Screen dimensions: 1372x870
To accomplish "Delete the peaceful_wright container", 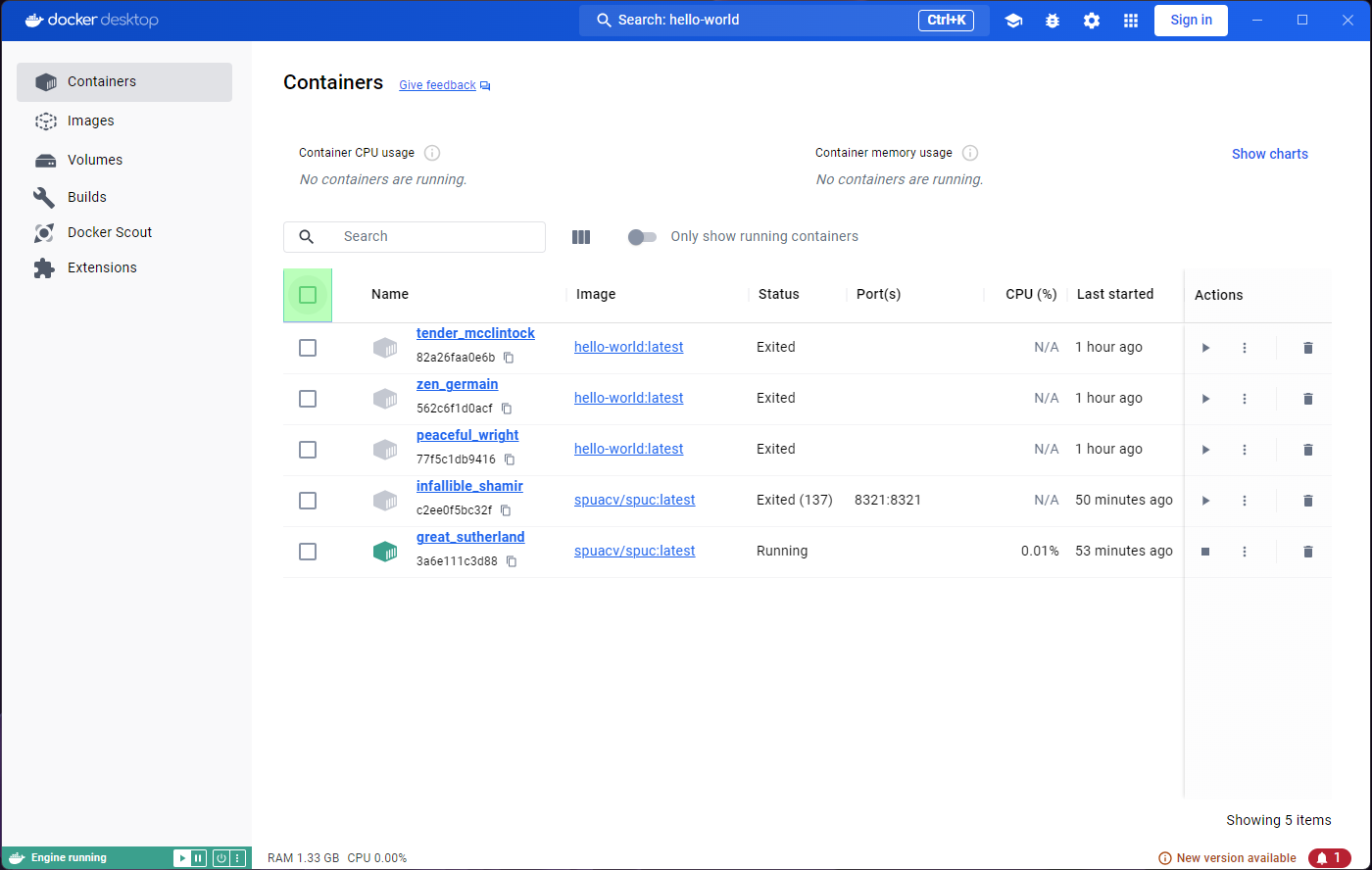I will click(1307, 450).
